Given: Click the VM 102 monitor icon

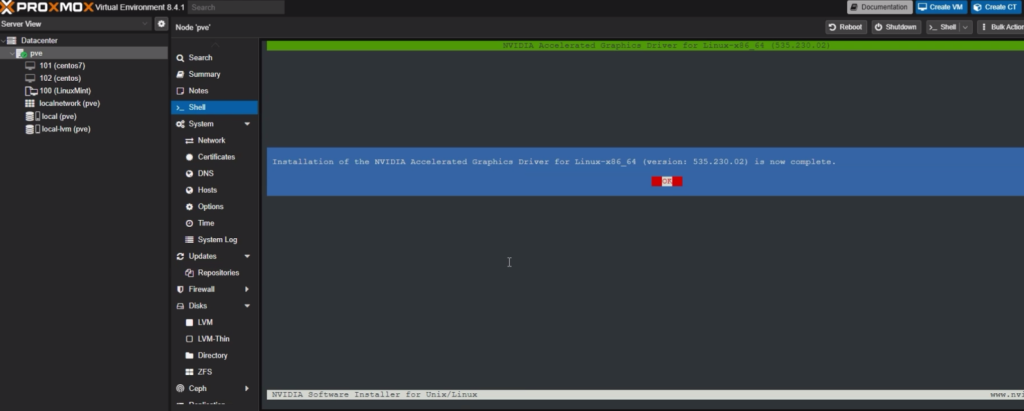Looking at the screenshot, I should (30, 78).
